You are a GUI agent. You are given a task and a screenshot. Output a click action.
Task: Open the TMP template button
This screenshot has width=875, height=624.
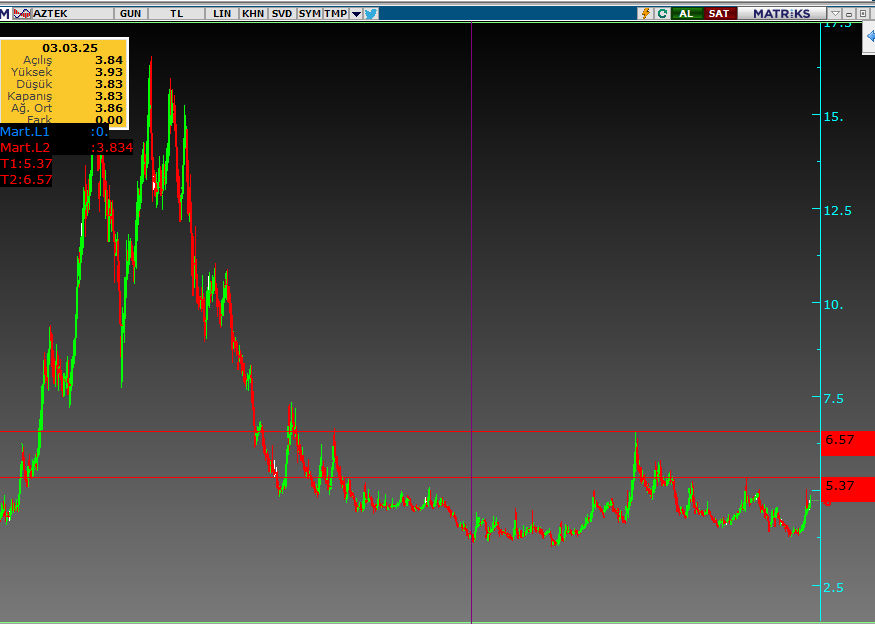[335, 13]
